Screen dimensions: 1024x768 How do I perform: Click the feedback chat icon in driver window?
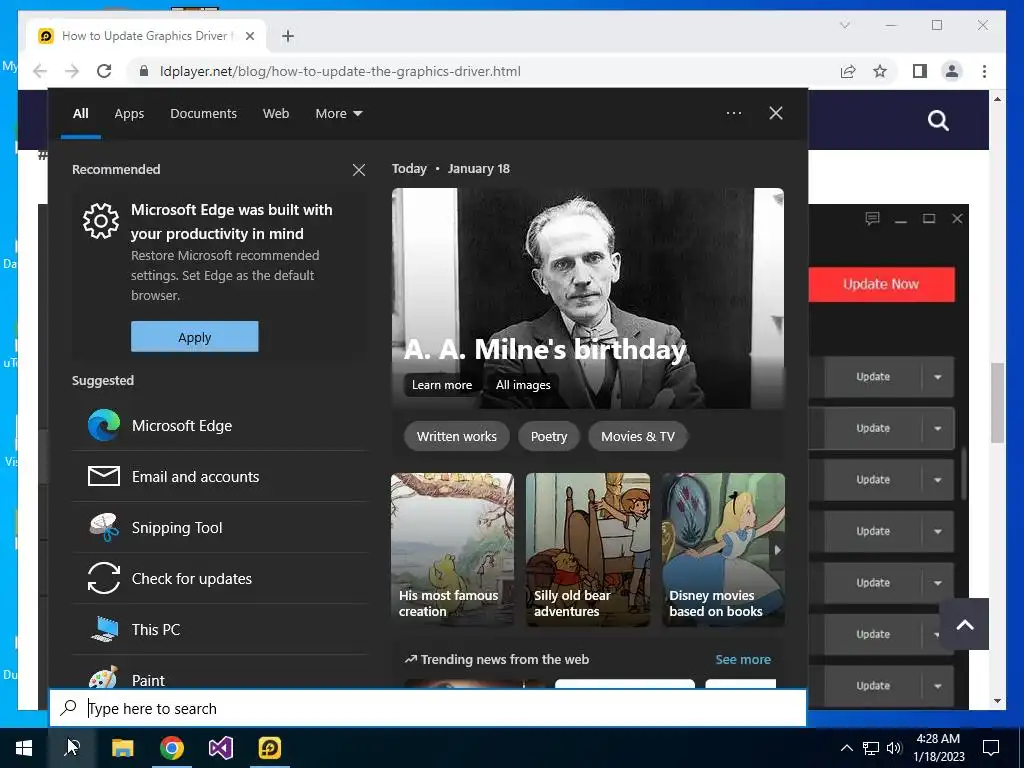(x=872, y=218)
